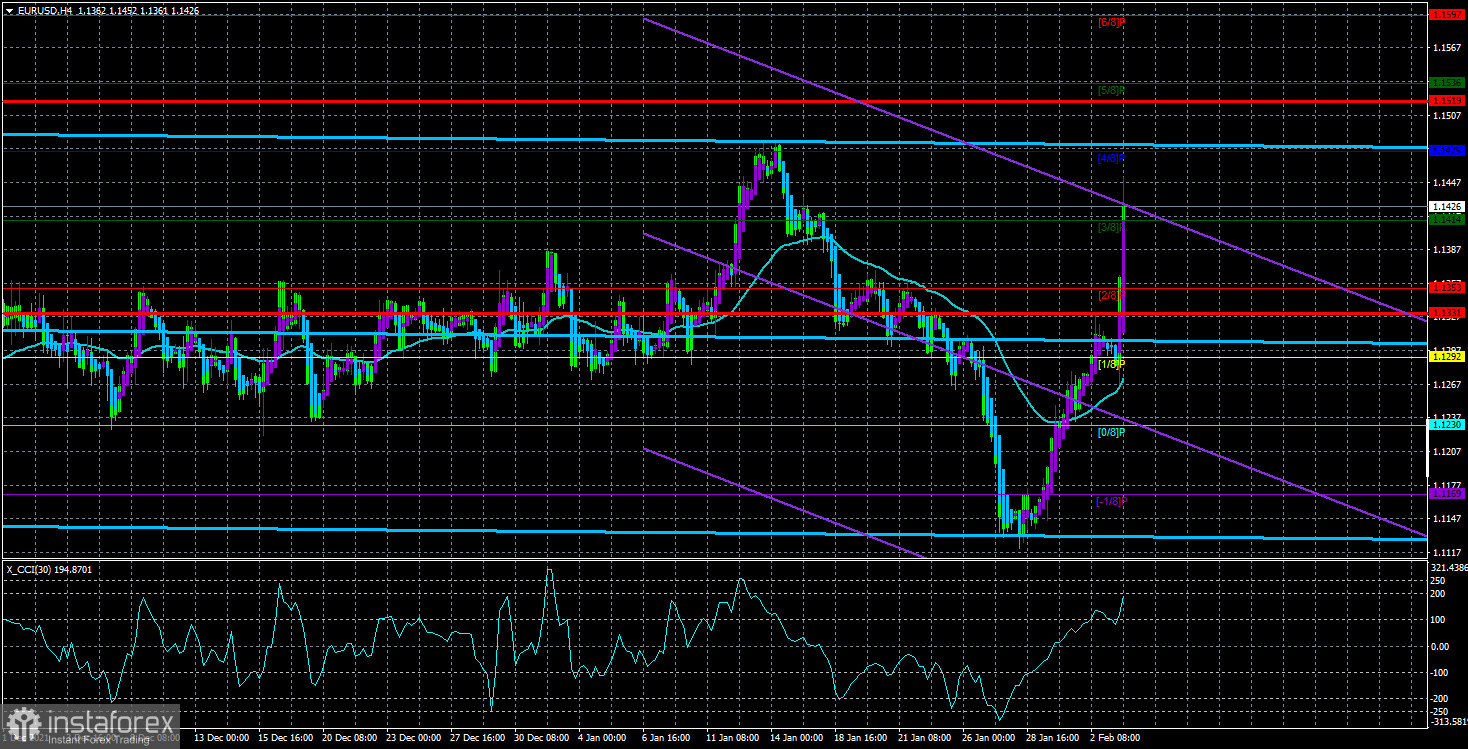Click the green 1.1414 price tag
1468x749 pixels.
tap(1447, 219)
